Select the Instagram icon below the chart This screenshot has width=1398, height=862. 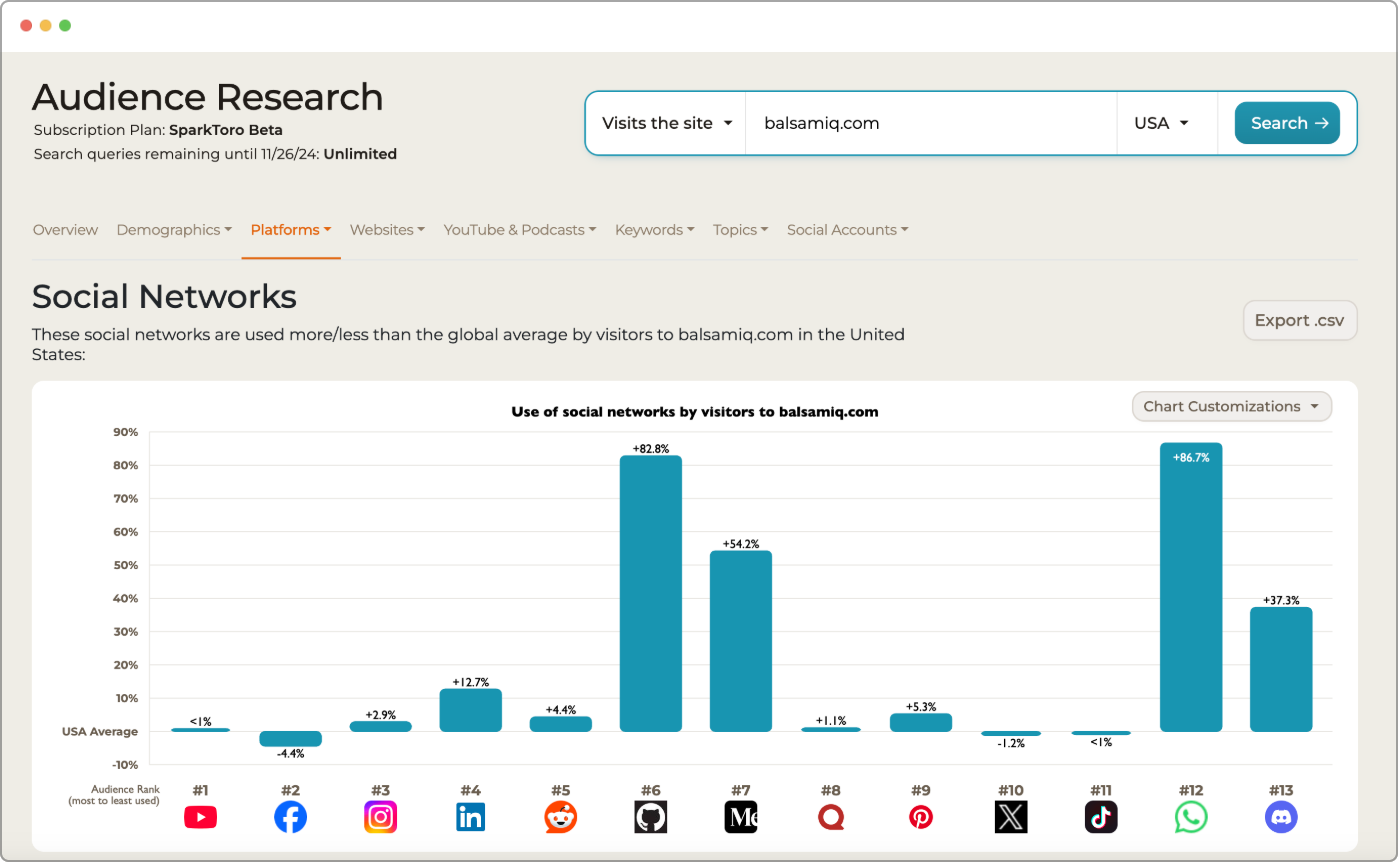tap(380, 817)
